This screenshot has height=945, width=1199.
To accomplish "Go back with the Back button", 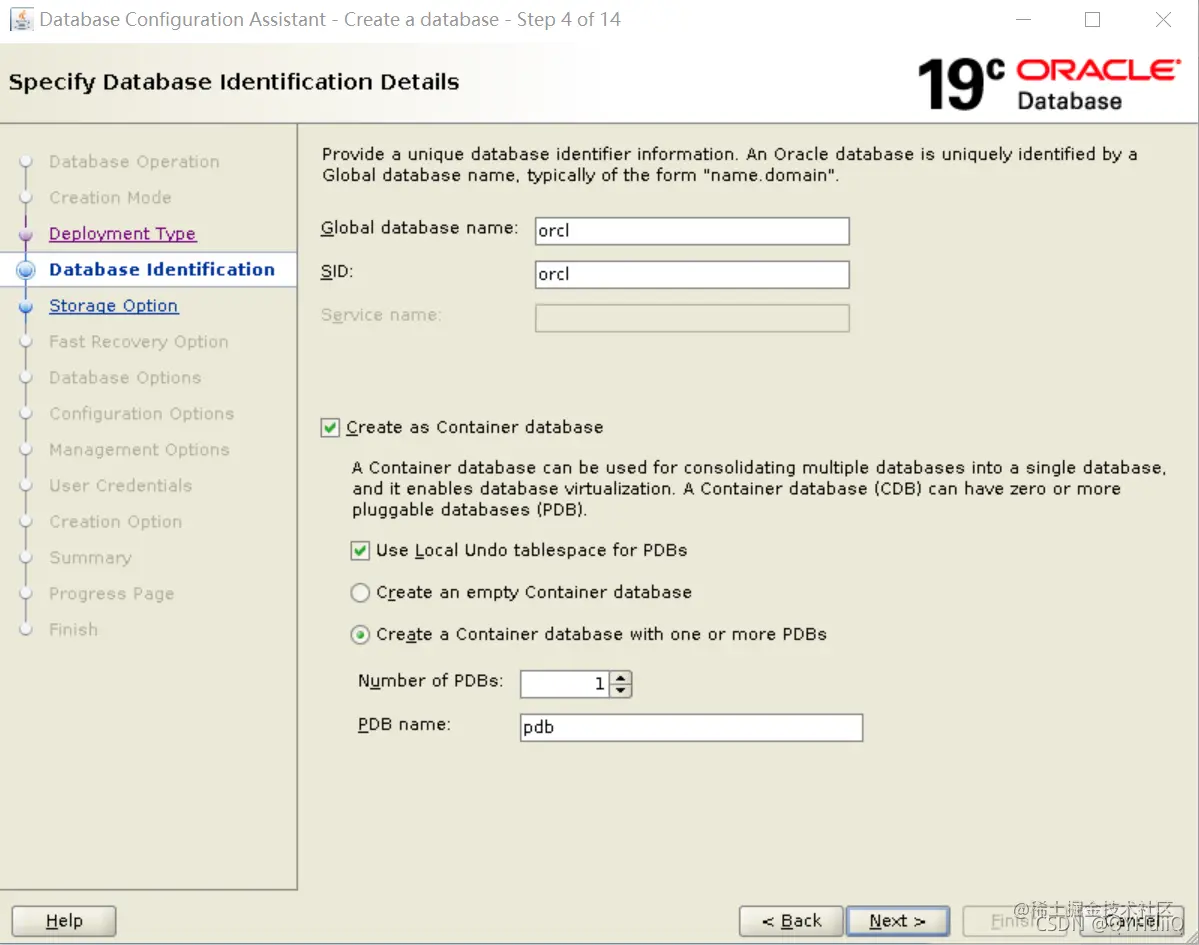I will coord(791,921).
